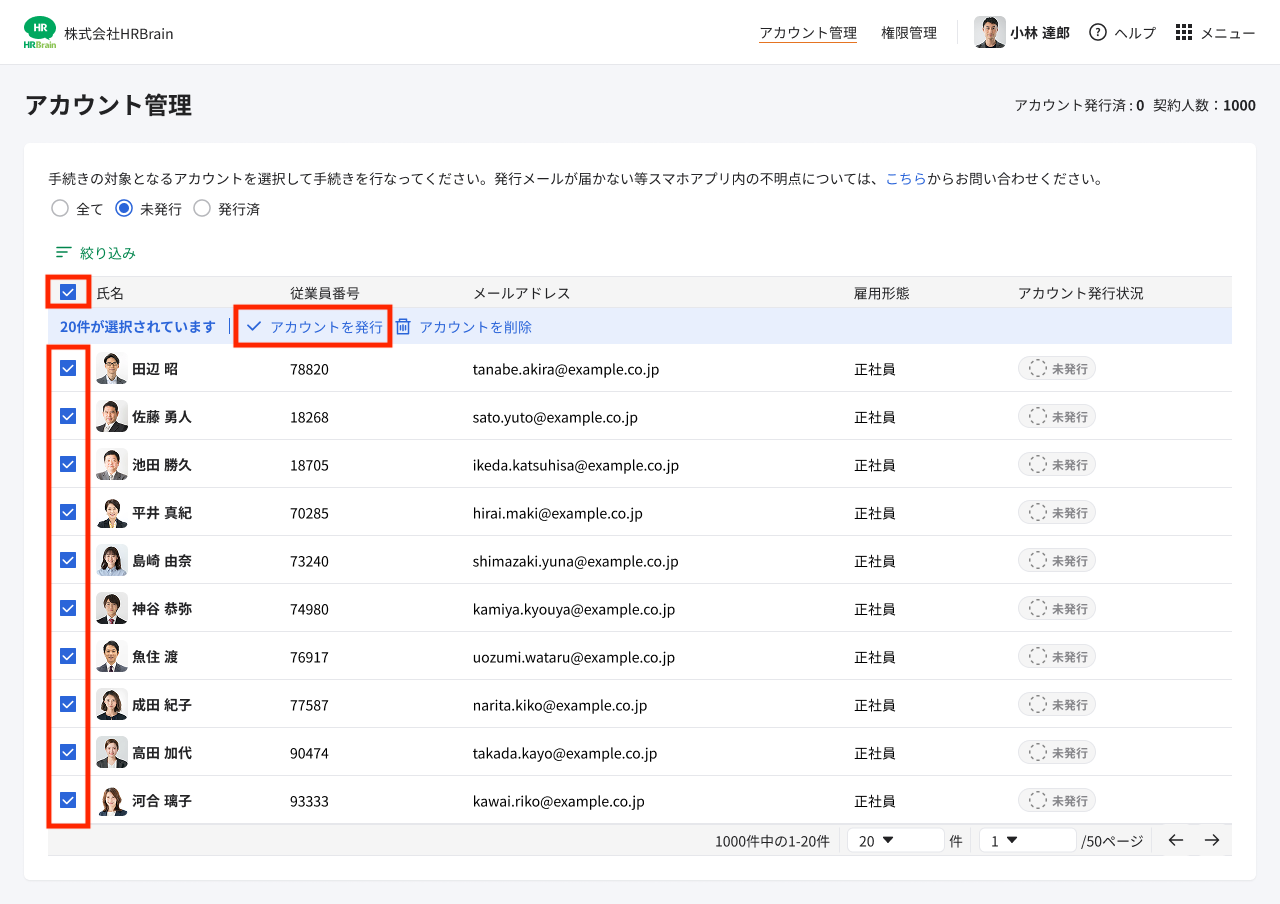Click 島崎 由奈's profile photo thumbnail

point(112,561)
